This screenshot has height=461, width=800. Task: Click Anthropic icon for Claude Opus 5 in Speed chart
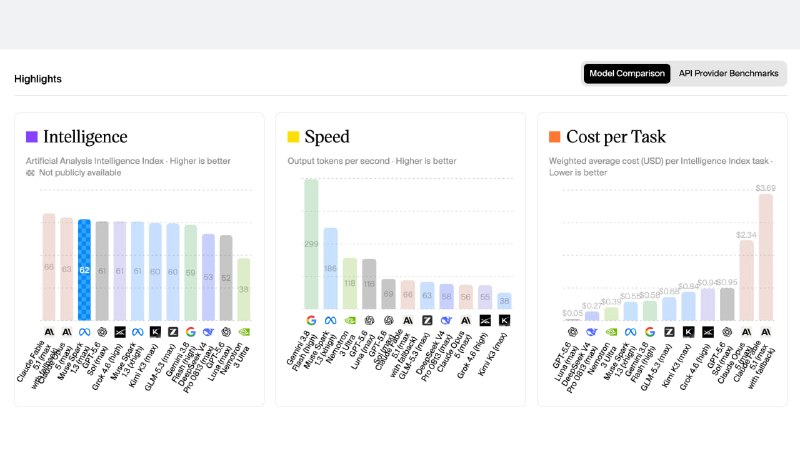(465, 320)
